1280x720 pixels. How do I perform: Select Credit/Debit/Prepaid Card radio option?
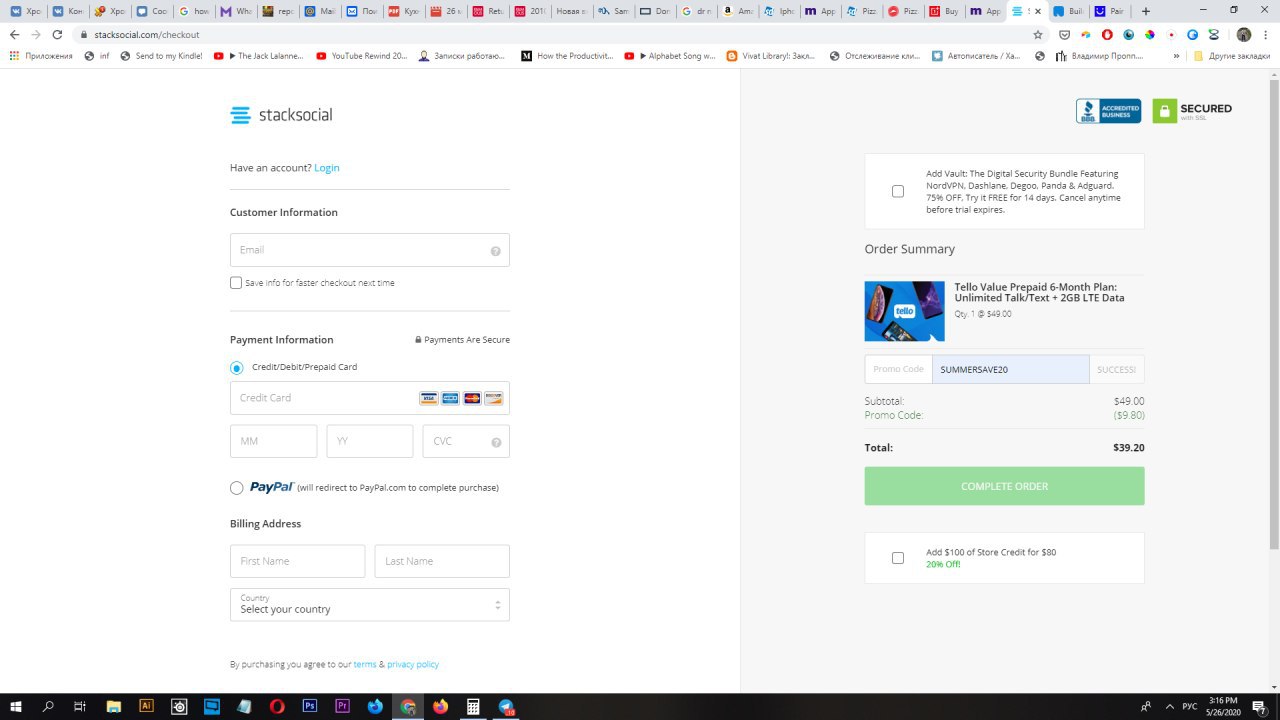[x=237, y=368]
